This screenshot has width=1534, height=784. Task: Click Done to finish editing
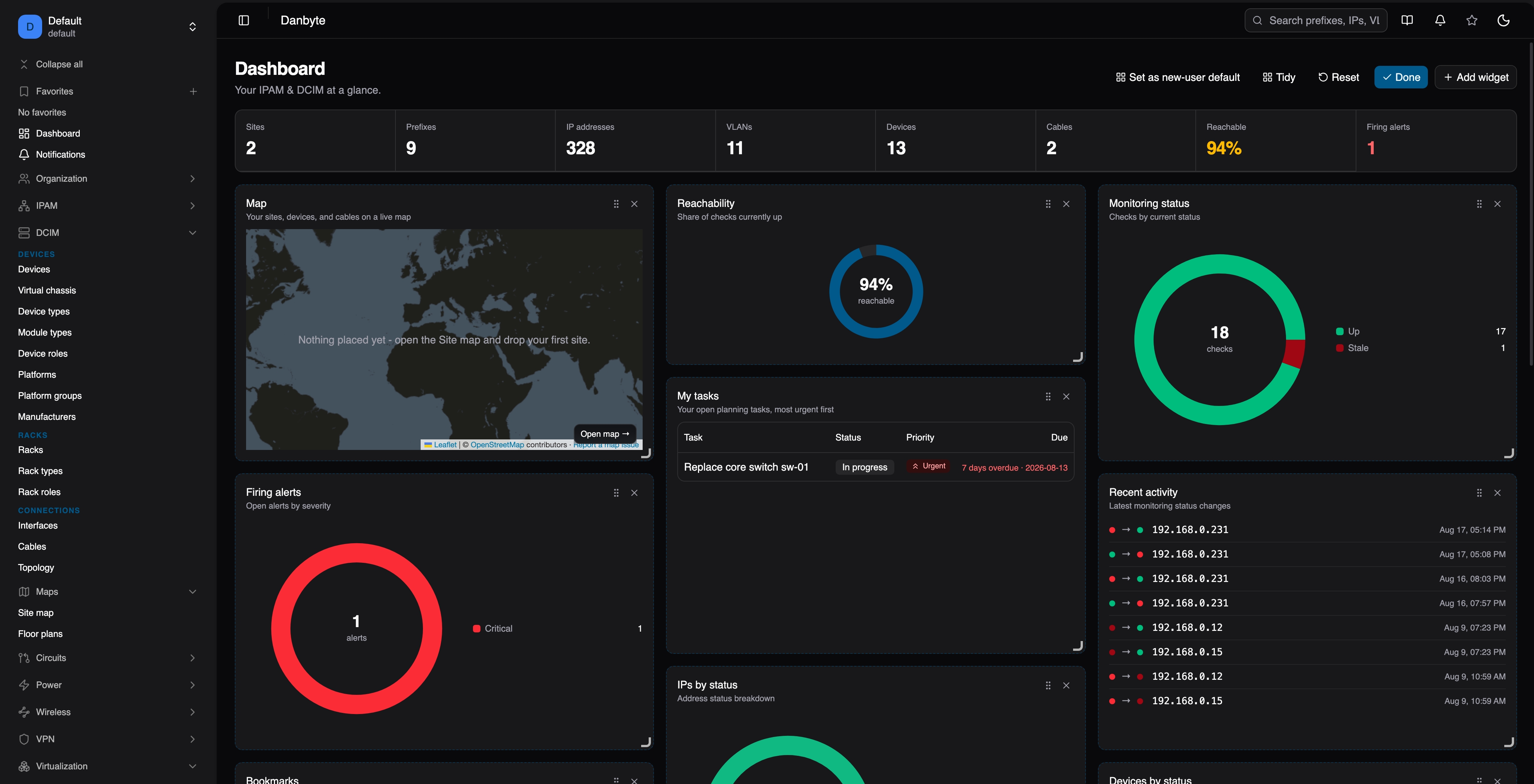coord(1400,77)
